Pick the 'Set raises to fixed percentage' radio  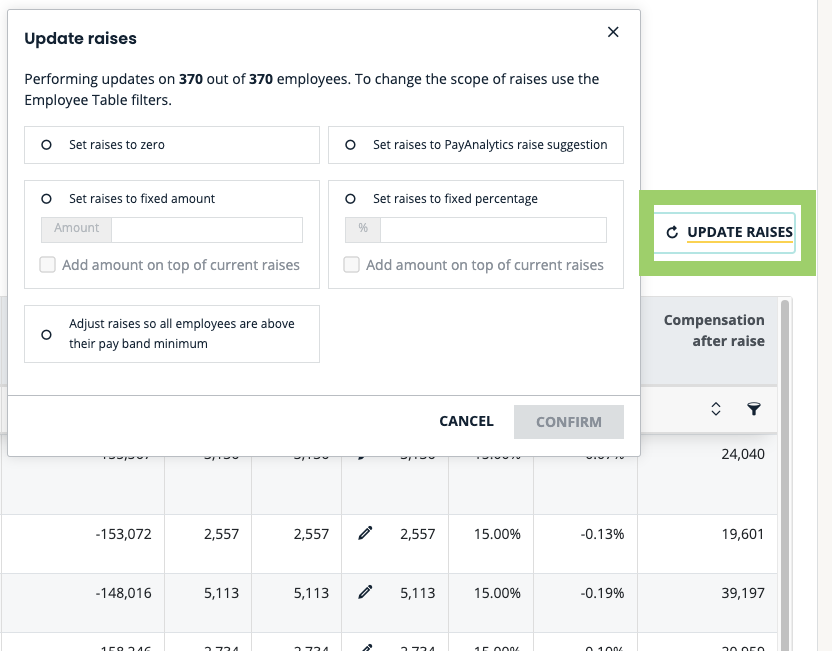coord(350,199)
